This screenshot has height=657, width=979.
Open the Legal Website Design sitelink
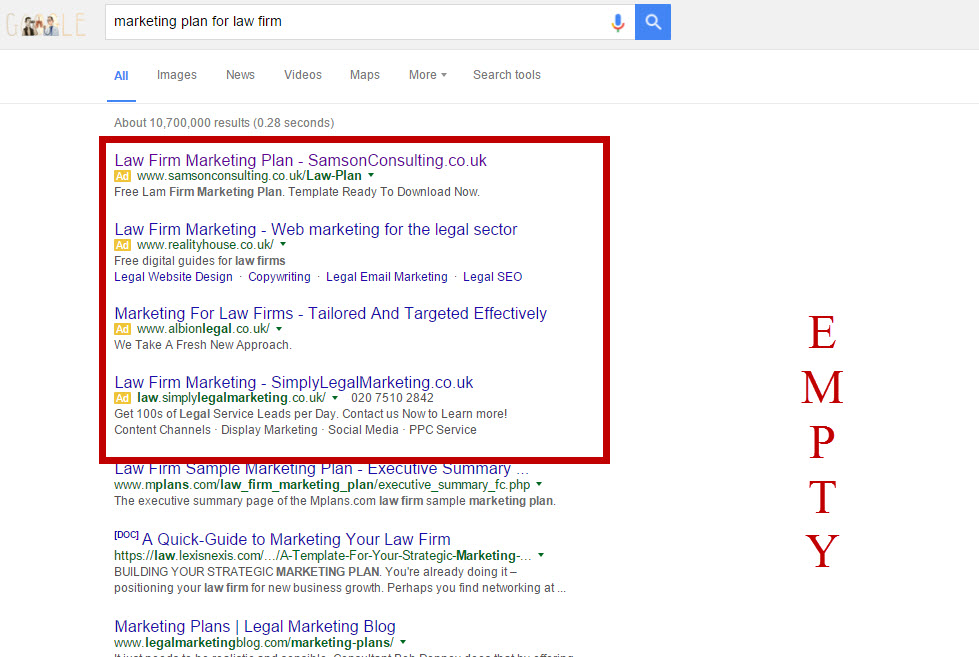tap(173, 277)
